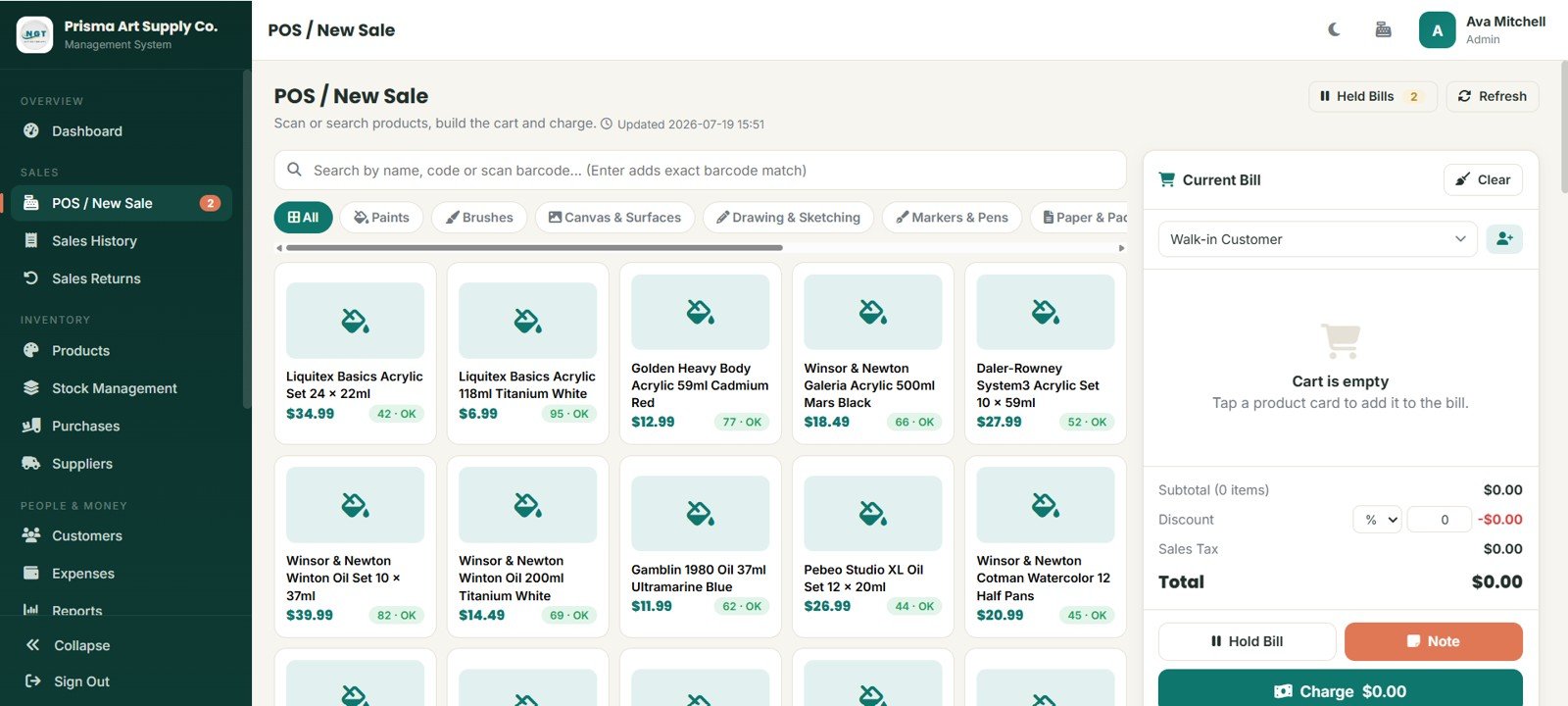
Task: Click the Purchases sidebar icon
Action: click(x=31, y=426)
